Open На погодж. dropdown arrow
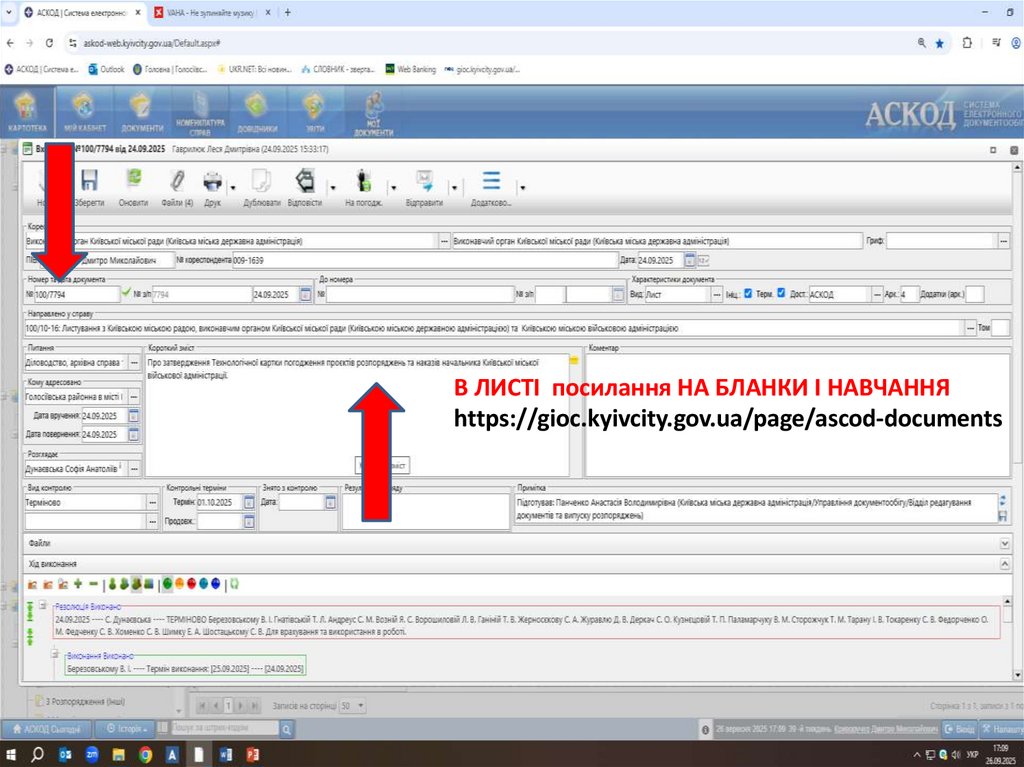 pyautogui.click(x=393, y=188)
